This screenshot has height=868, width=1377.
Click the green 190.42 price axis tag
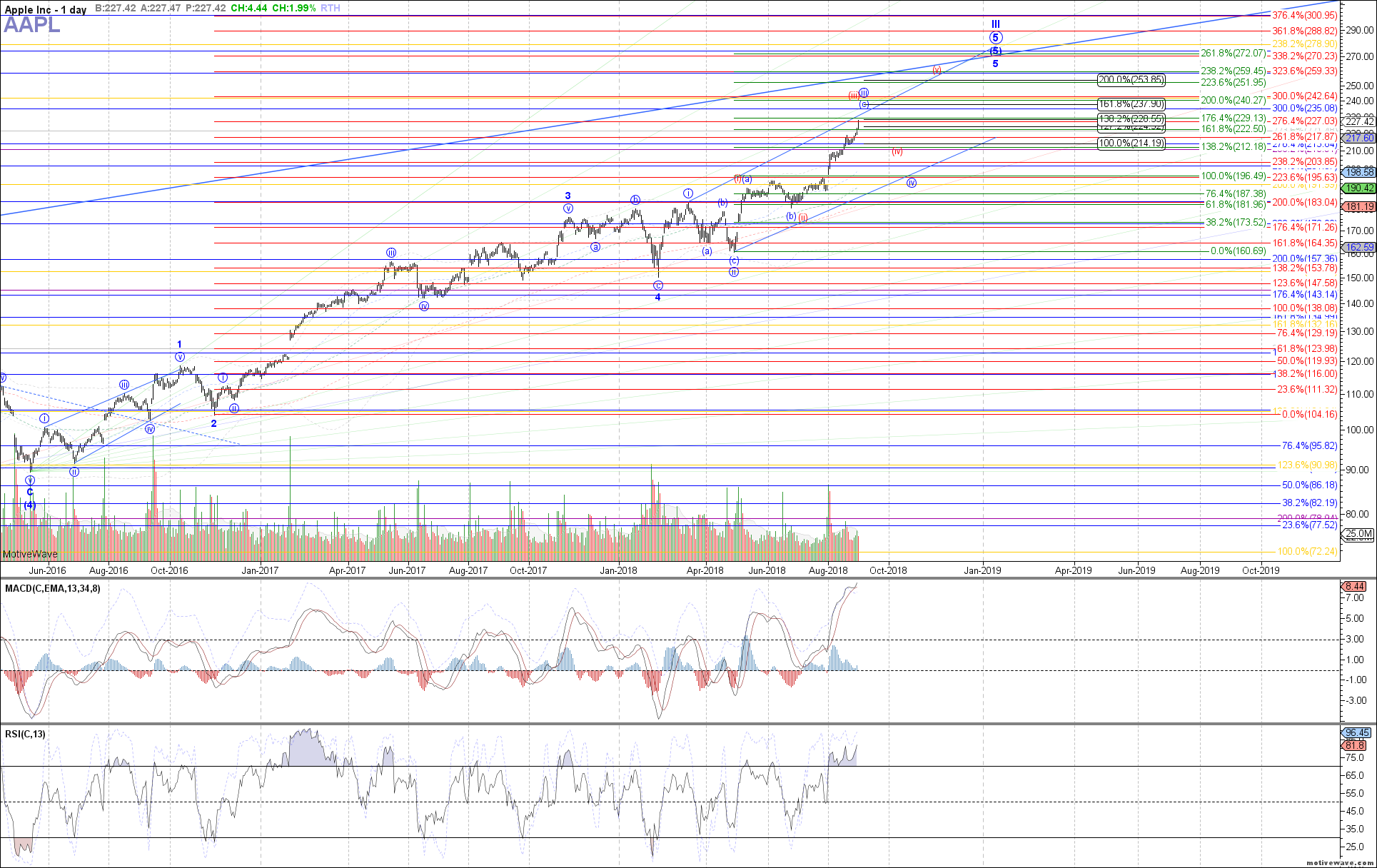tap(1359, 188)
